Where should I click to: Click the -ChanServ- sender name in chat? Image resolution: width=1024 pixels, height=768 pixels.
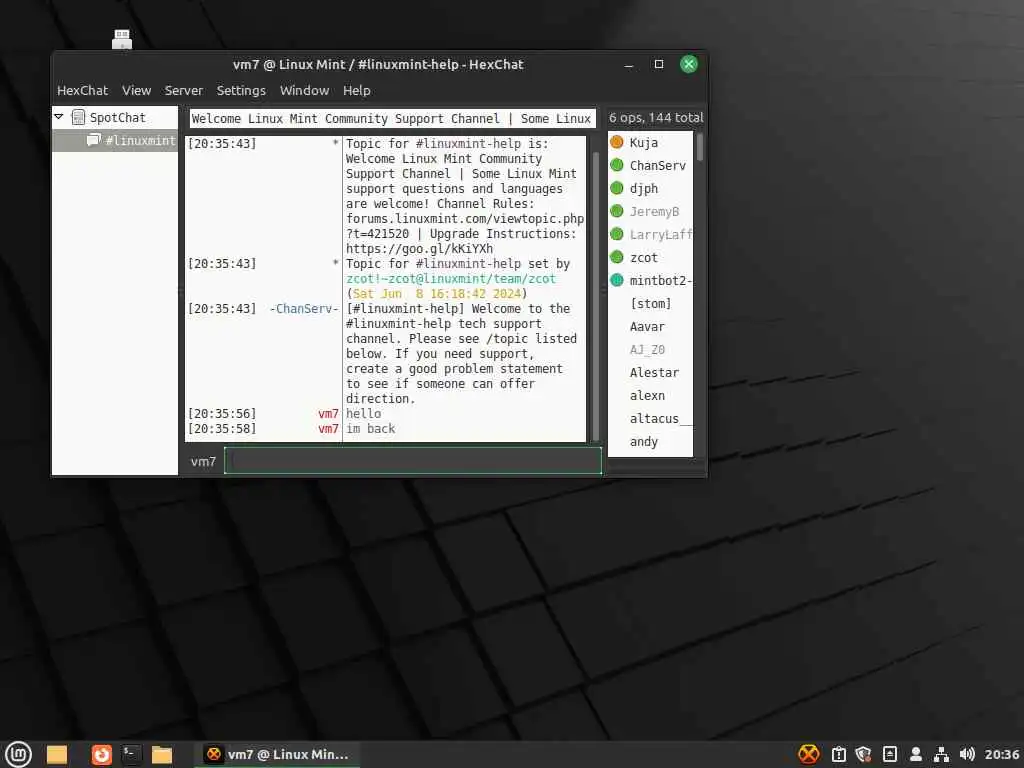pyautogui.click(x=304, y=308)
